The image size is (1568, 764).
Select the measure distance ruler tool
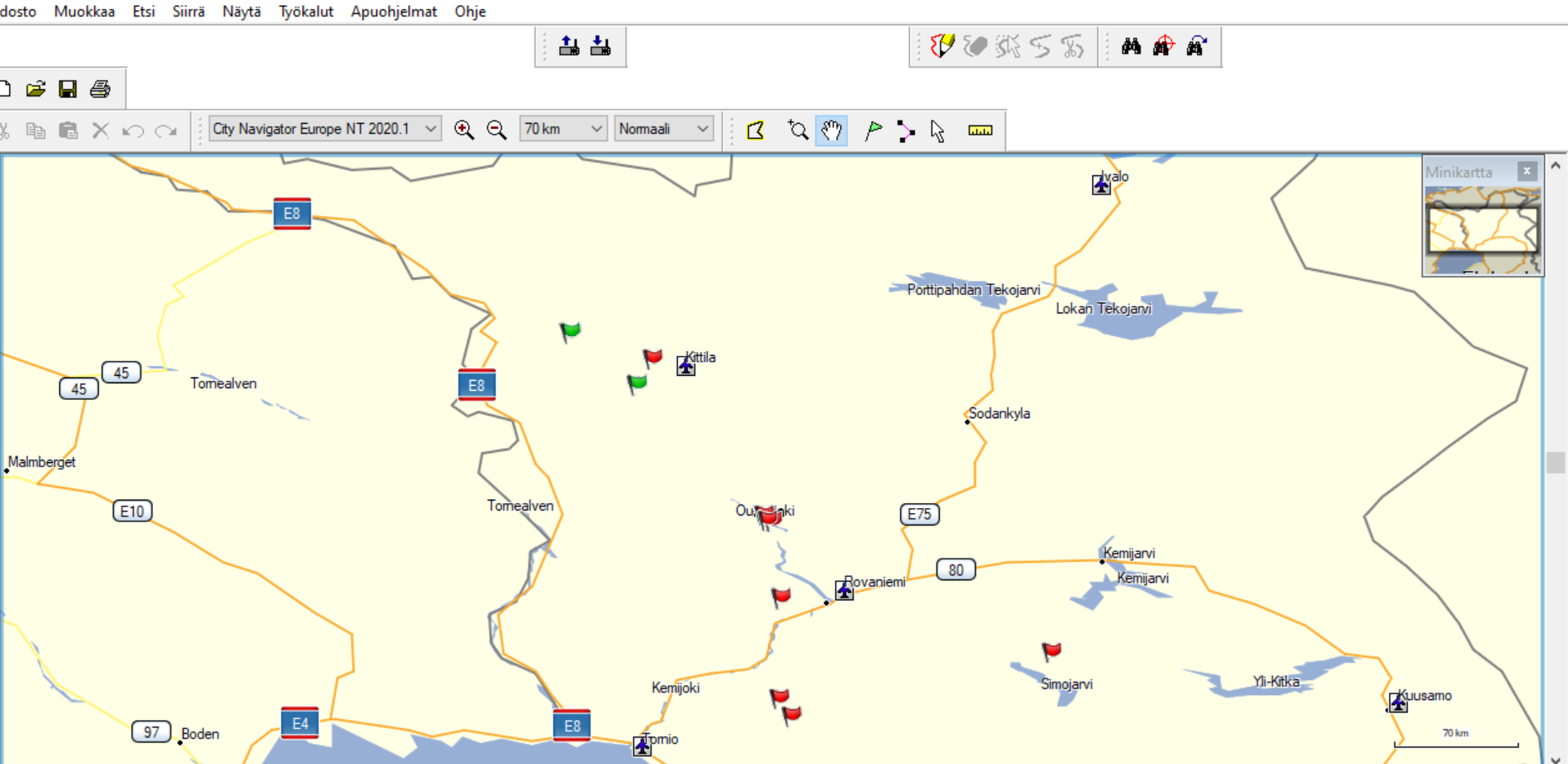tap(980, 131)
